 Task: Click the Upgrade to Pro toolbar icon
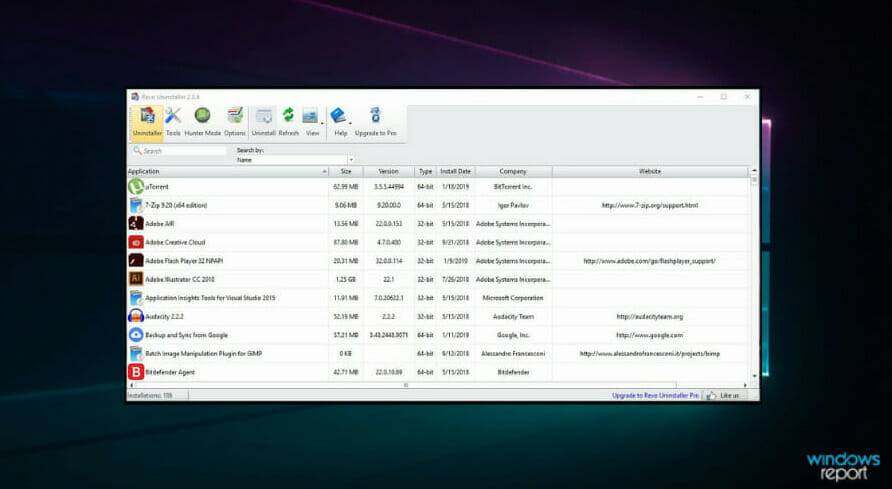click(x=375, y=122)
